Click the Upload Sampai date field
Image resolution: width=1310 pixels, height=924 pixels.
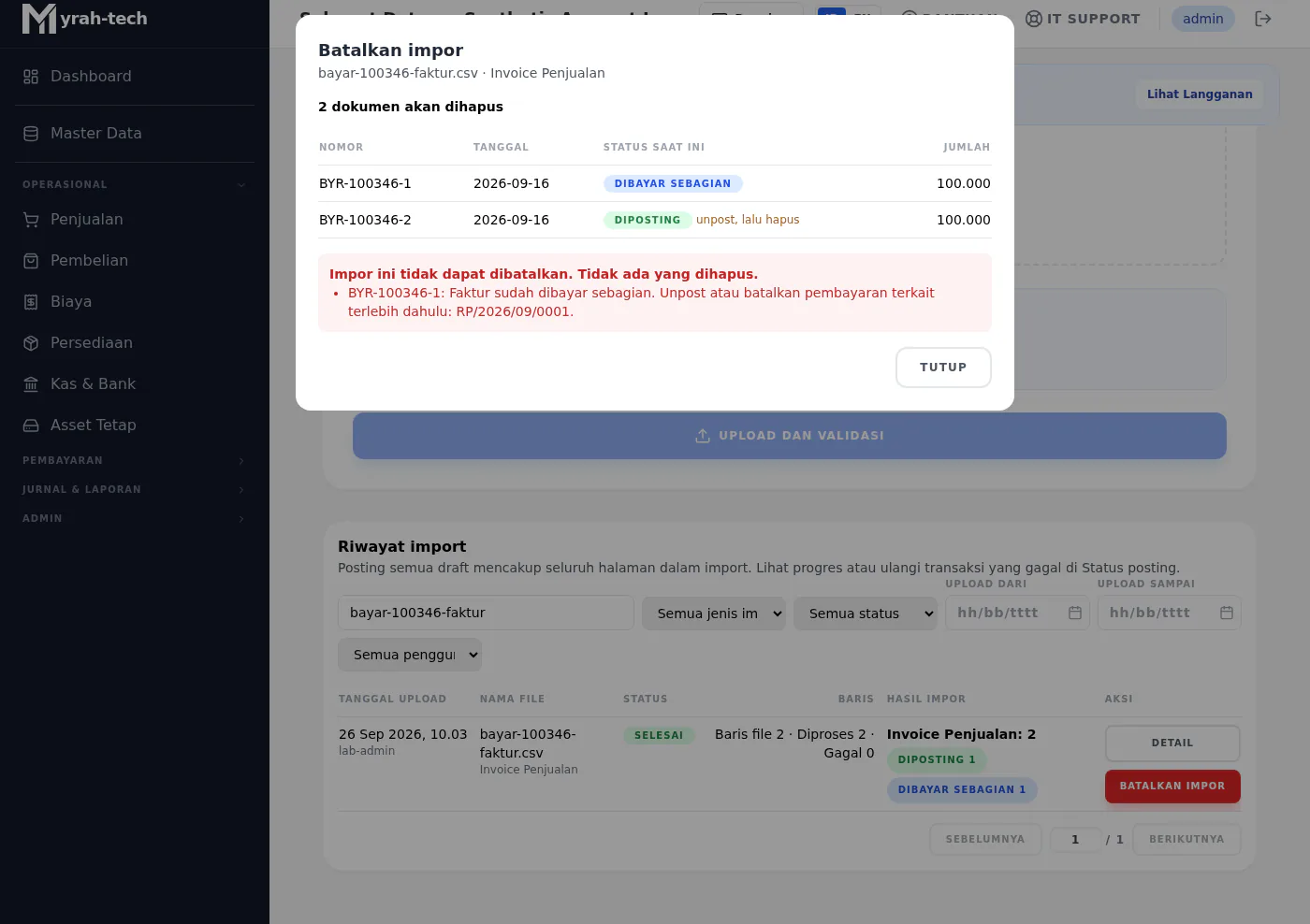[x=1169, y=614]
